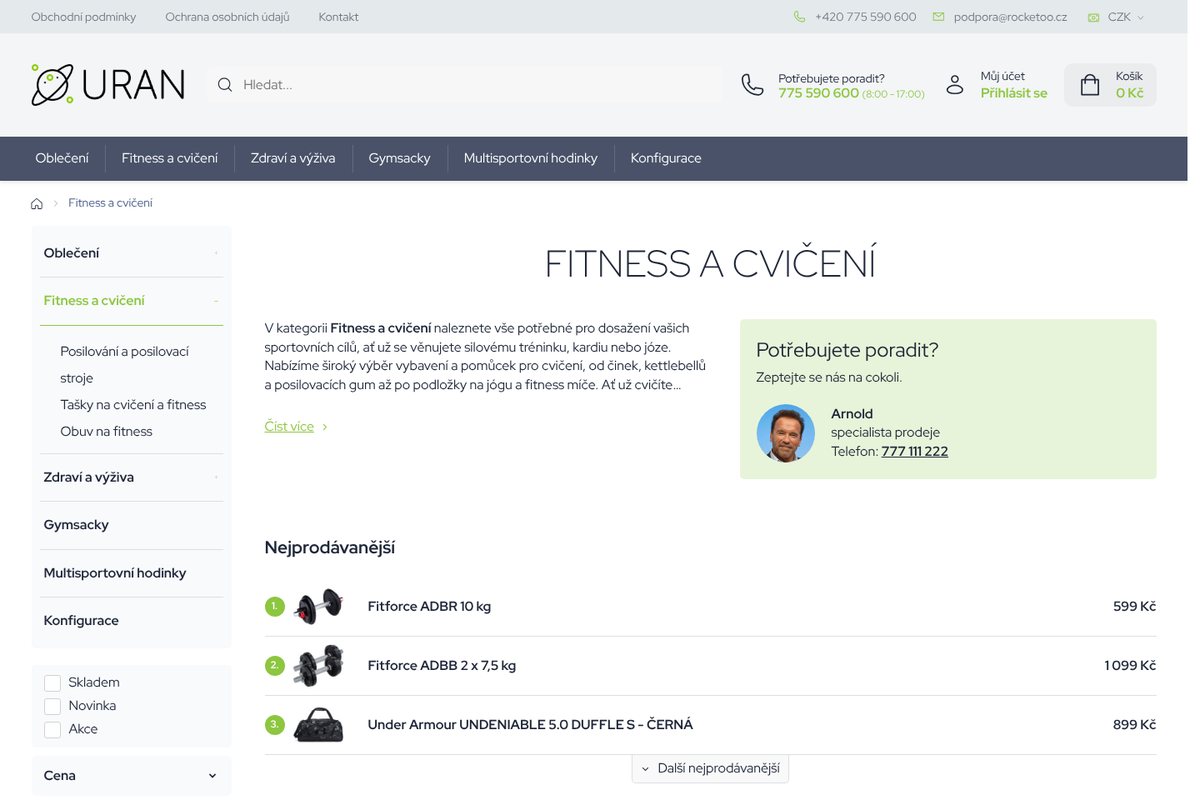Open Under Armour duffle bag thumbnail
The width and height of the screenshot is (1200, 800).
[318, 724]
